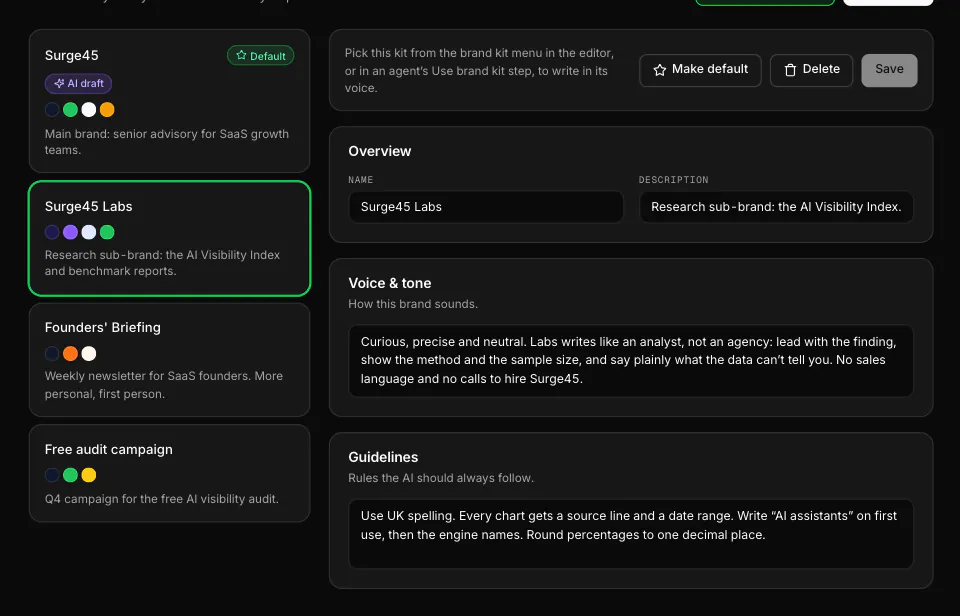Click the dark swatch on Surge45 Labs card
Screen dimensions: 960x616
[52, 232]
